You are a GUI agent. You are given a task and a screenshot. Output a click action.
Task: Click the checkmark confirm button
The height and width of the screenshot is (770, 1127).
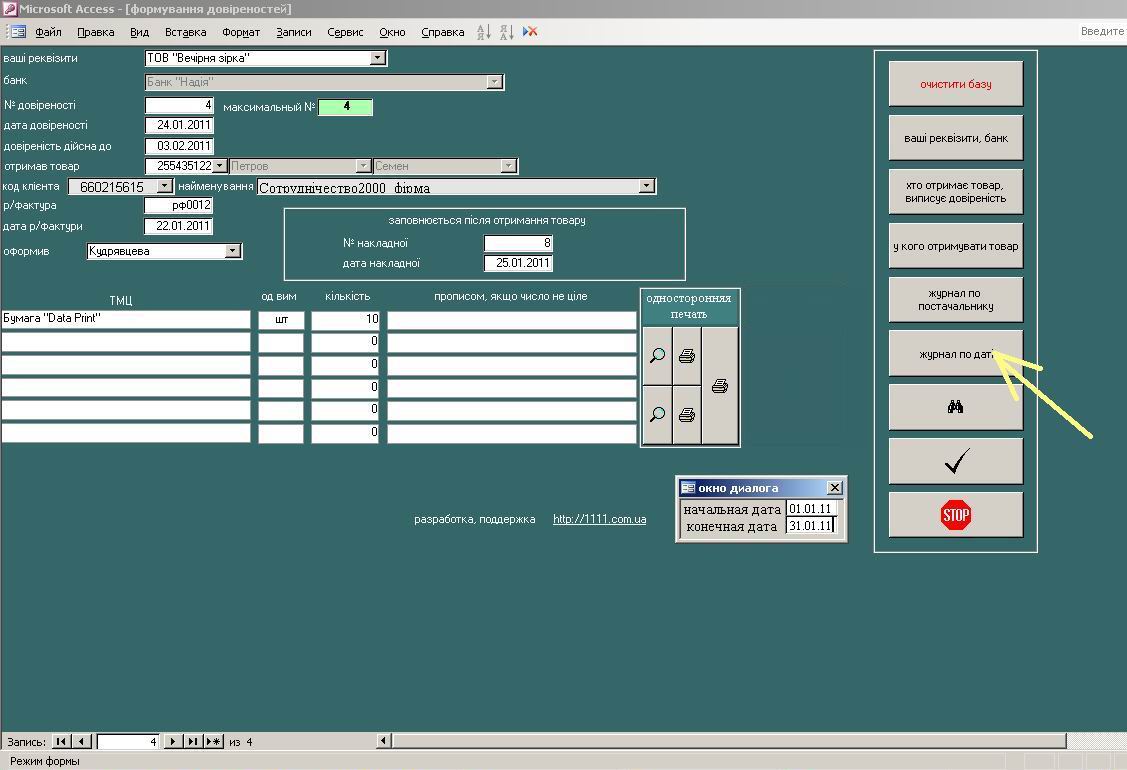click(955, 461)
